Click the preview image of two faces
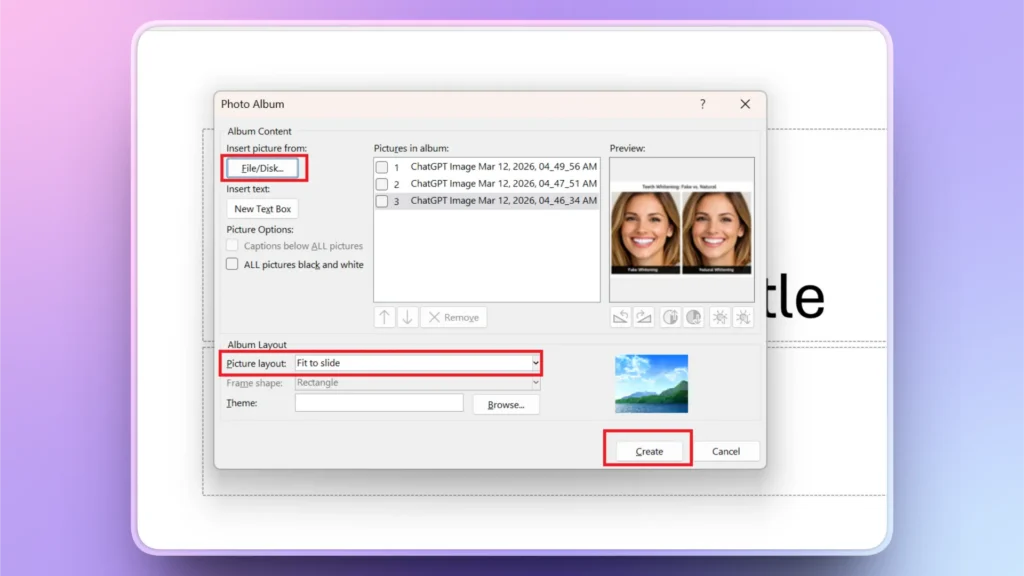The width and height of the screenshot is (1024, 576). click(x=681, y=229)
